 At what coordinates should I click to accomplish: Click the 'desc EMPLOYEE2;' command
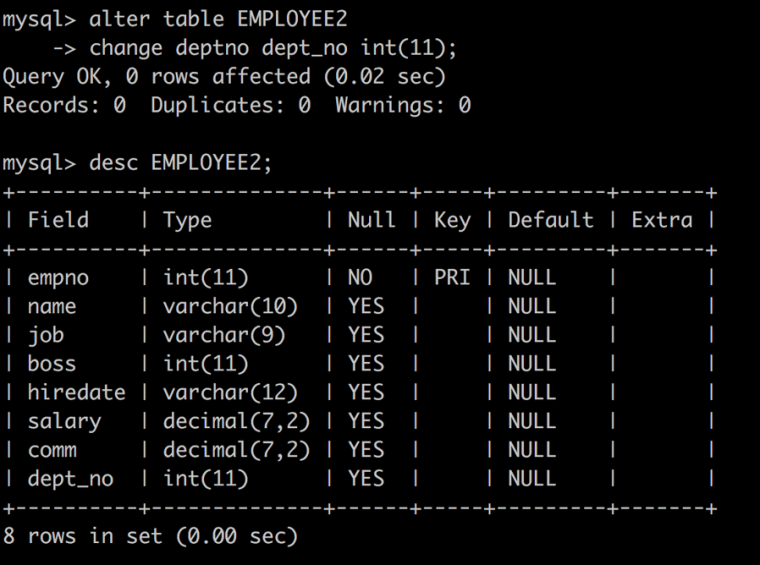pyautogui.click(x=180, y=163)
